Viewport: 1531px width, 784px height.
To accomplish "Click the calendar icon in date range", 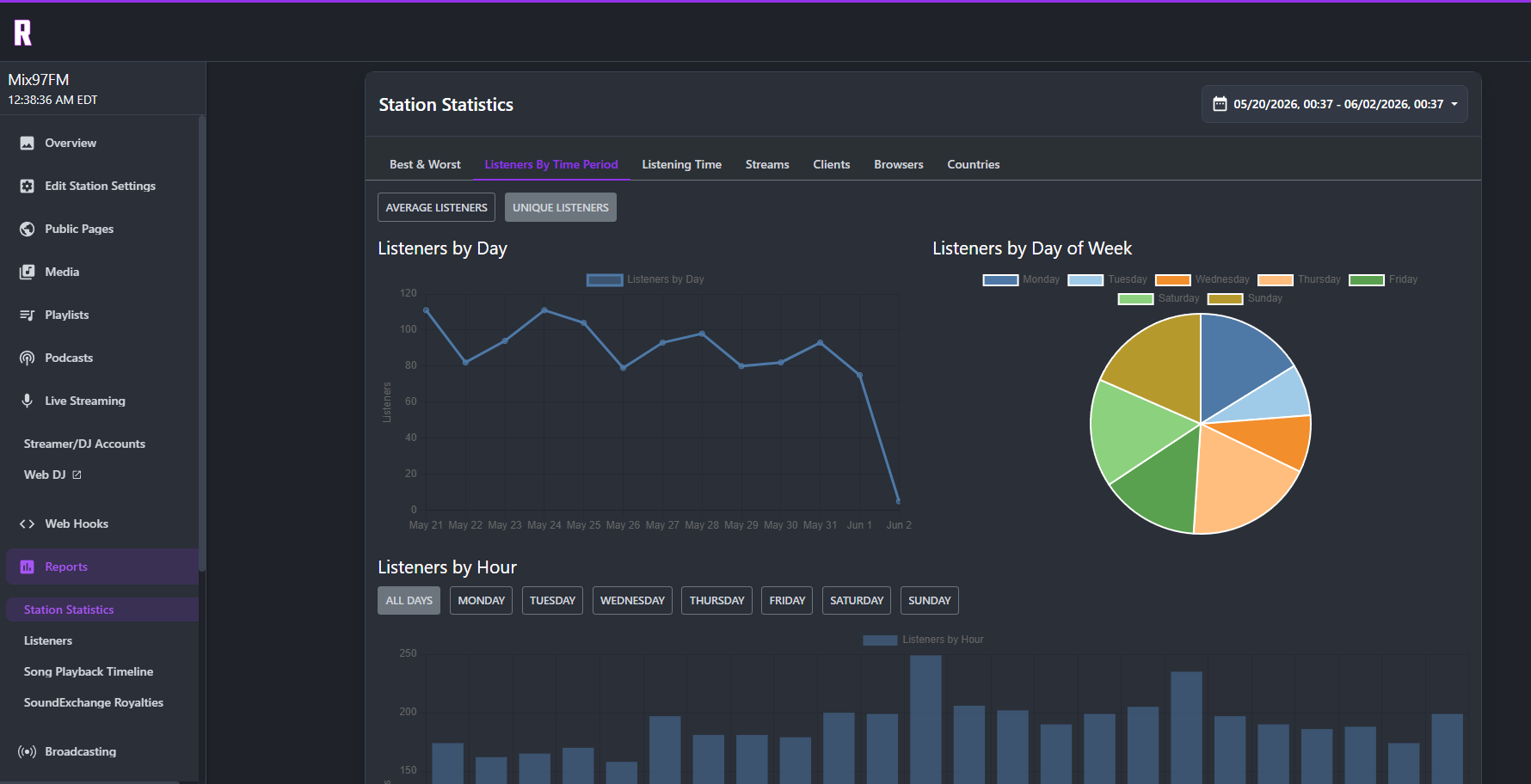I will [x=1220, y=104].
